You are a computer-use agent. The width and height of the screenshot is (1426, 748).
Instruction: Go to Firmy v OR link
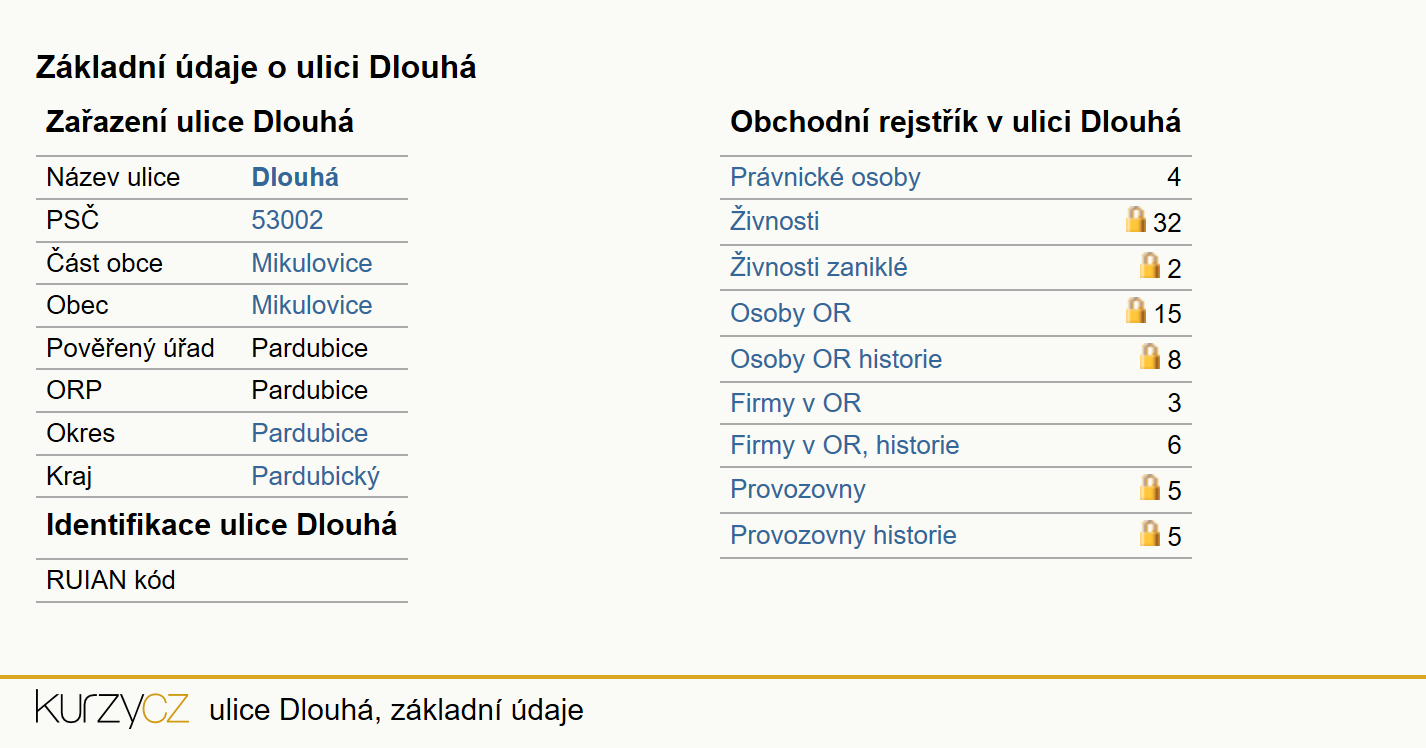click(x=795, y=403)
